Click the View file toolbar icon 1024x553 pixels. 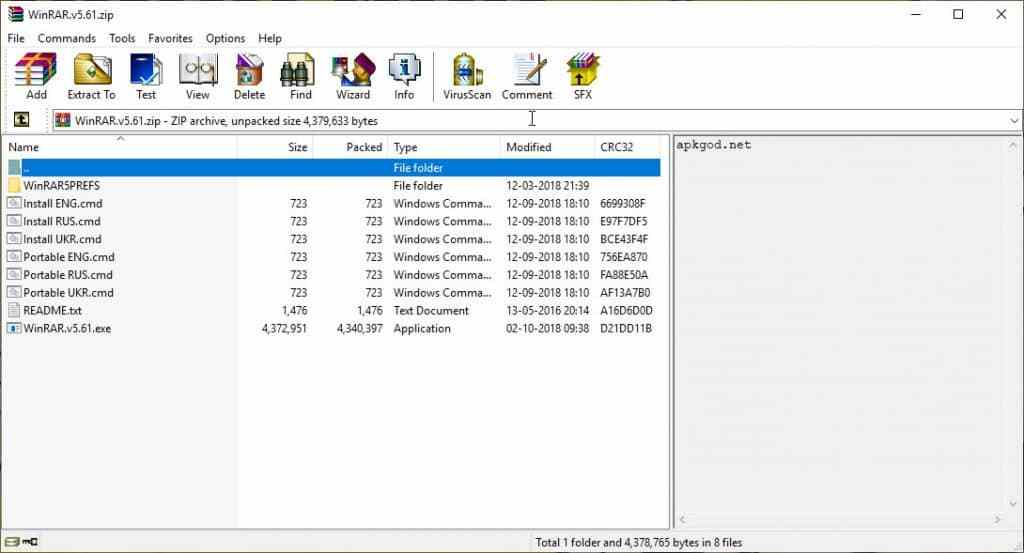point(197,76)
